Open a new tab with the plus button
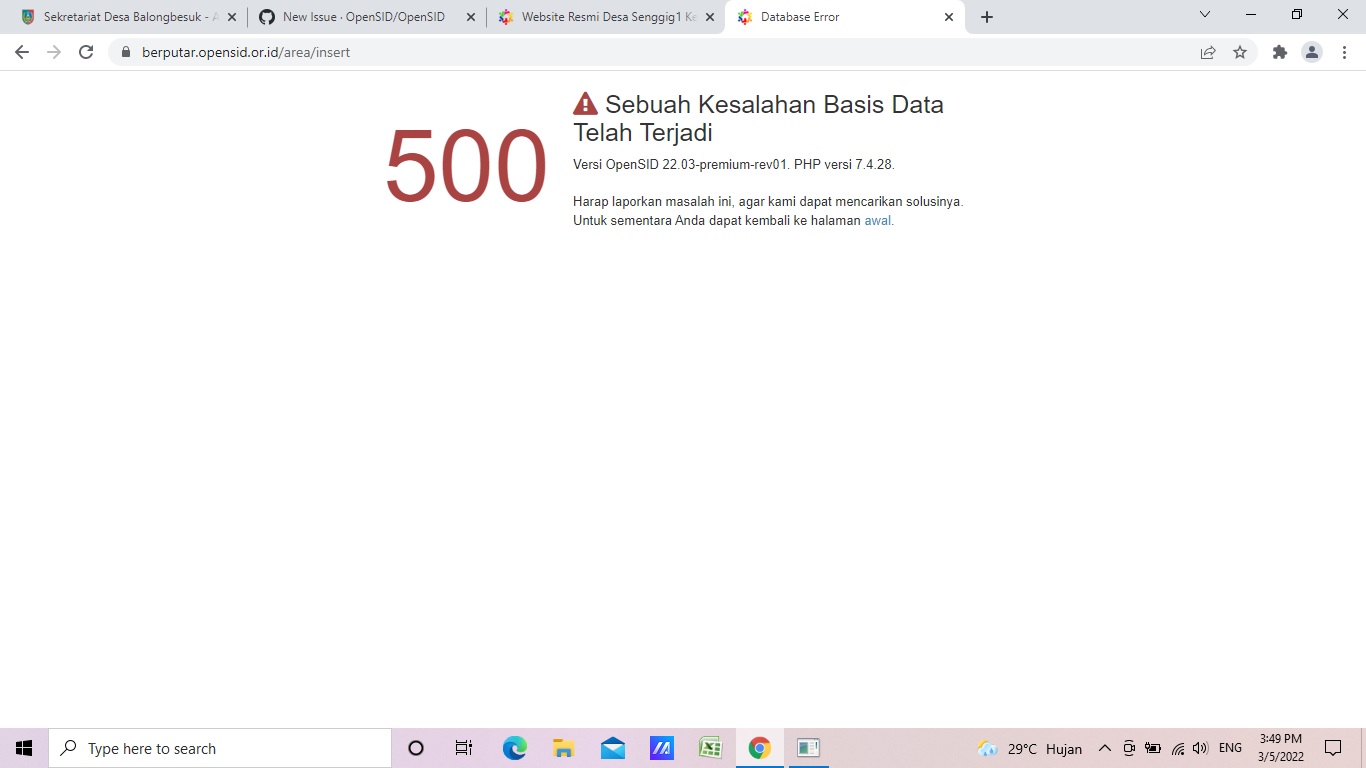Image resolution: width=1366 pixels, height=768 pixels. (x=987, y=17)
